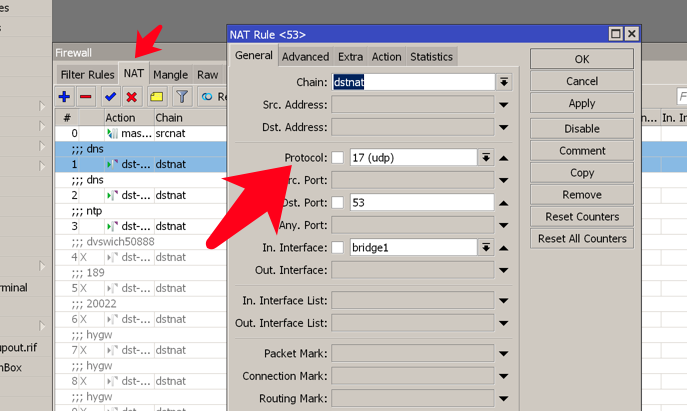The width and height of the screenshot is (687, 411).
Task: Expand the Src. Port field
Action: click(x=504, y=181)
